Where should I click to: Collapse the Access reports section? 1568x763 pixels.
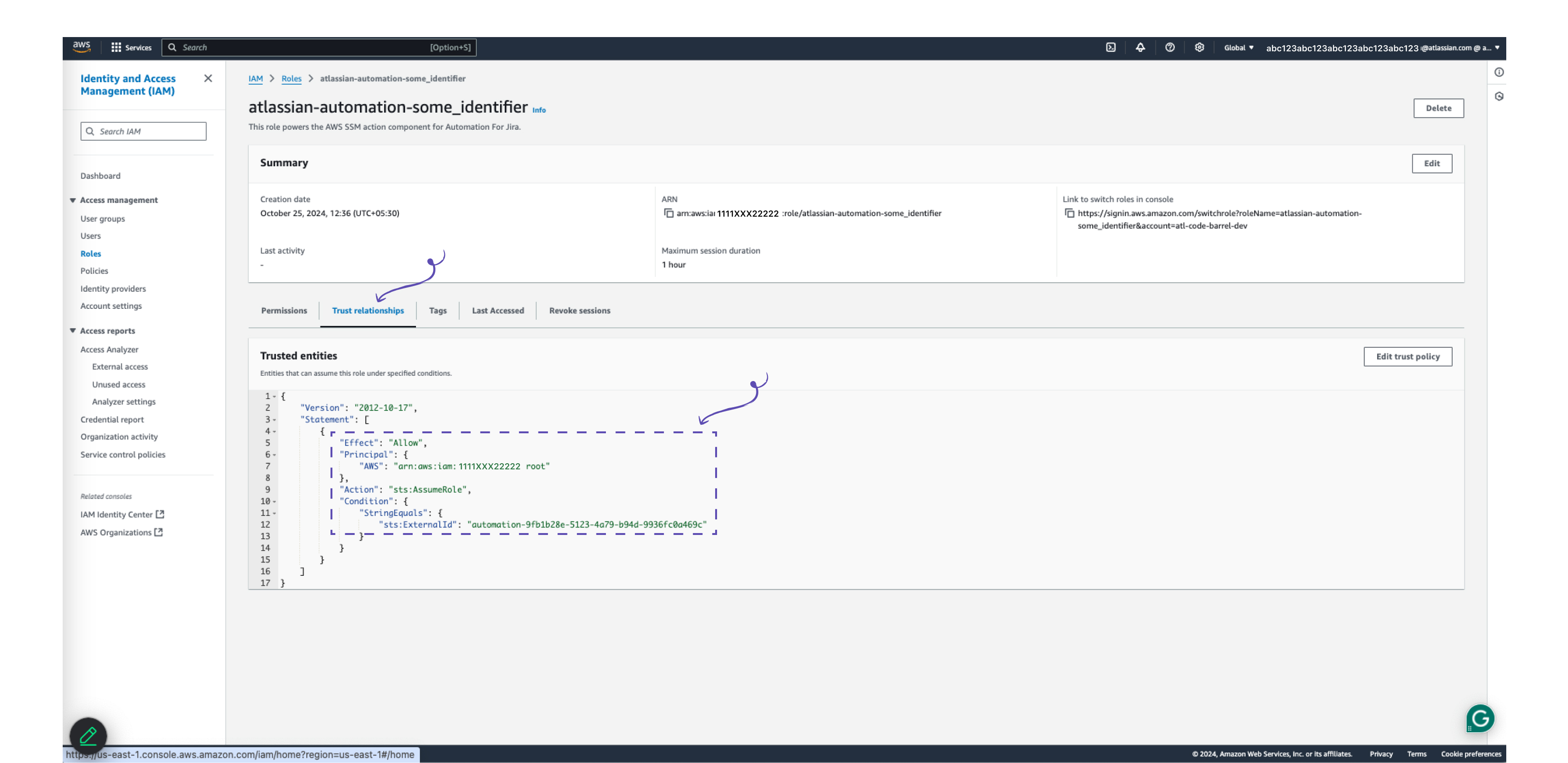pyautogui.click(x=73, y=331)
